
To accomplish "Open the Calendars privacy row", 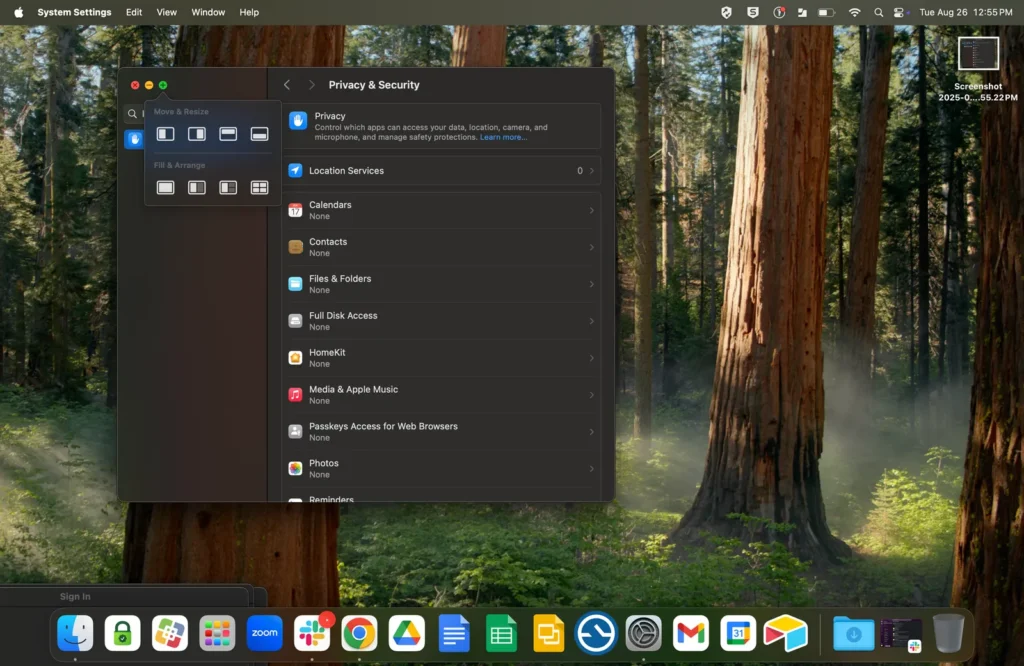I will tap(441, 210).
